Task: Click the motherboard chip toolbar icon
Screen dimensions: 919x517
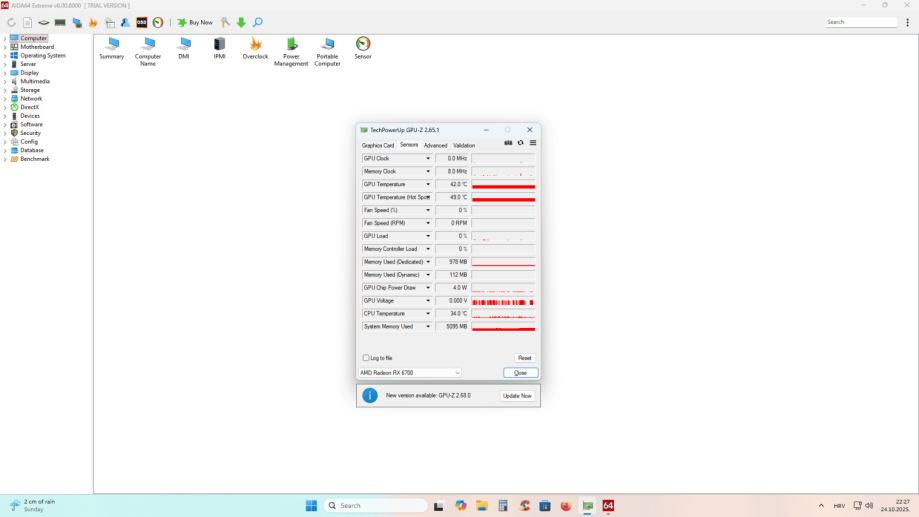Action: click(x=44, y=22)
